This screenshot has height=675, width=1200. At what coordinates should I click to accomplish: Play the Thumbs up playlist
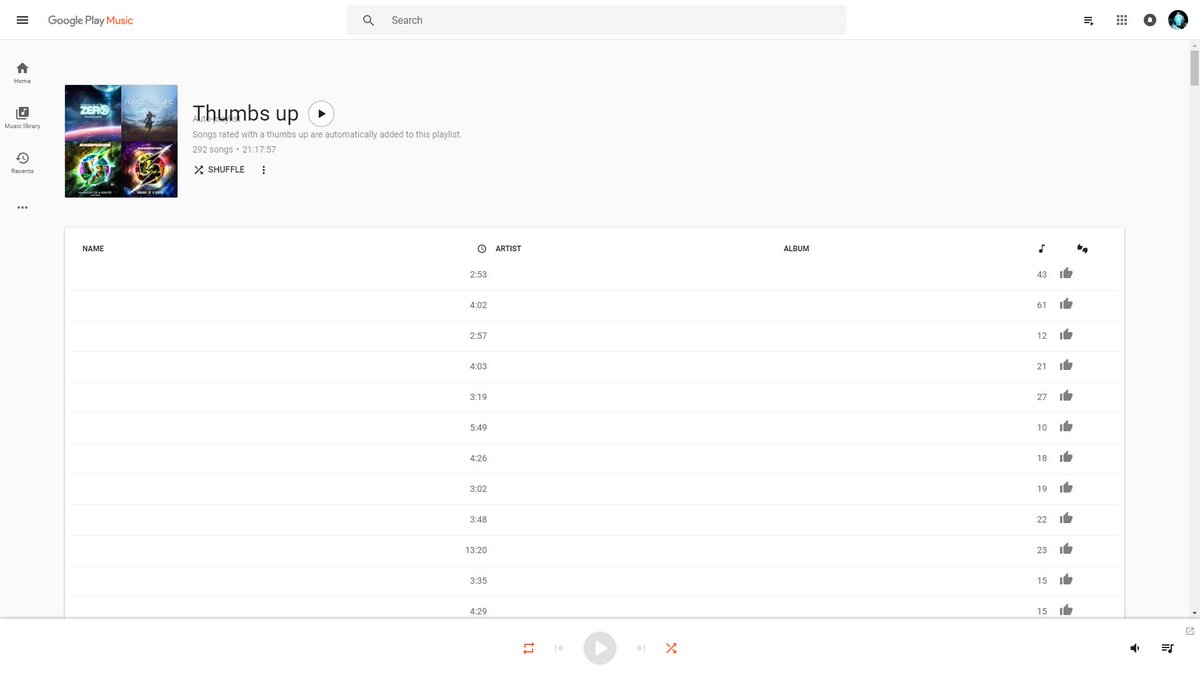(321, 114)
